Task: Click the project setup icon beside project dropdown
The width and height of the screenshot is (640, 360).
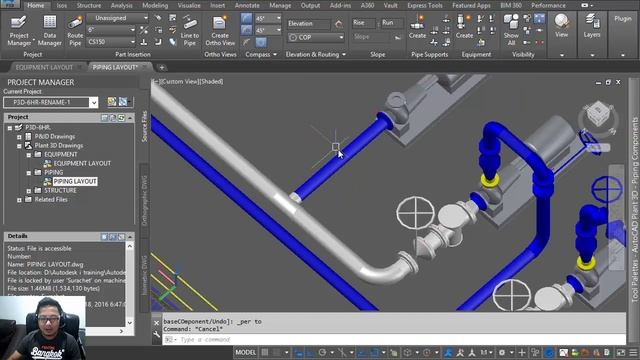Action: tap(111, 102)
